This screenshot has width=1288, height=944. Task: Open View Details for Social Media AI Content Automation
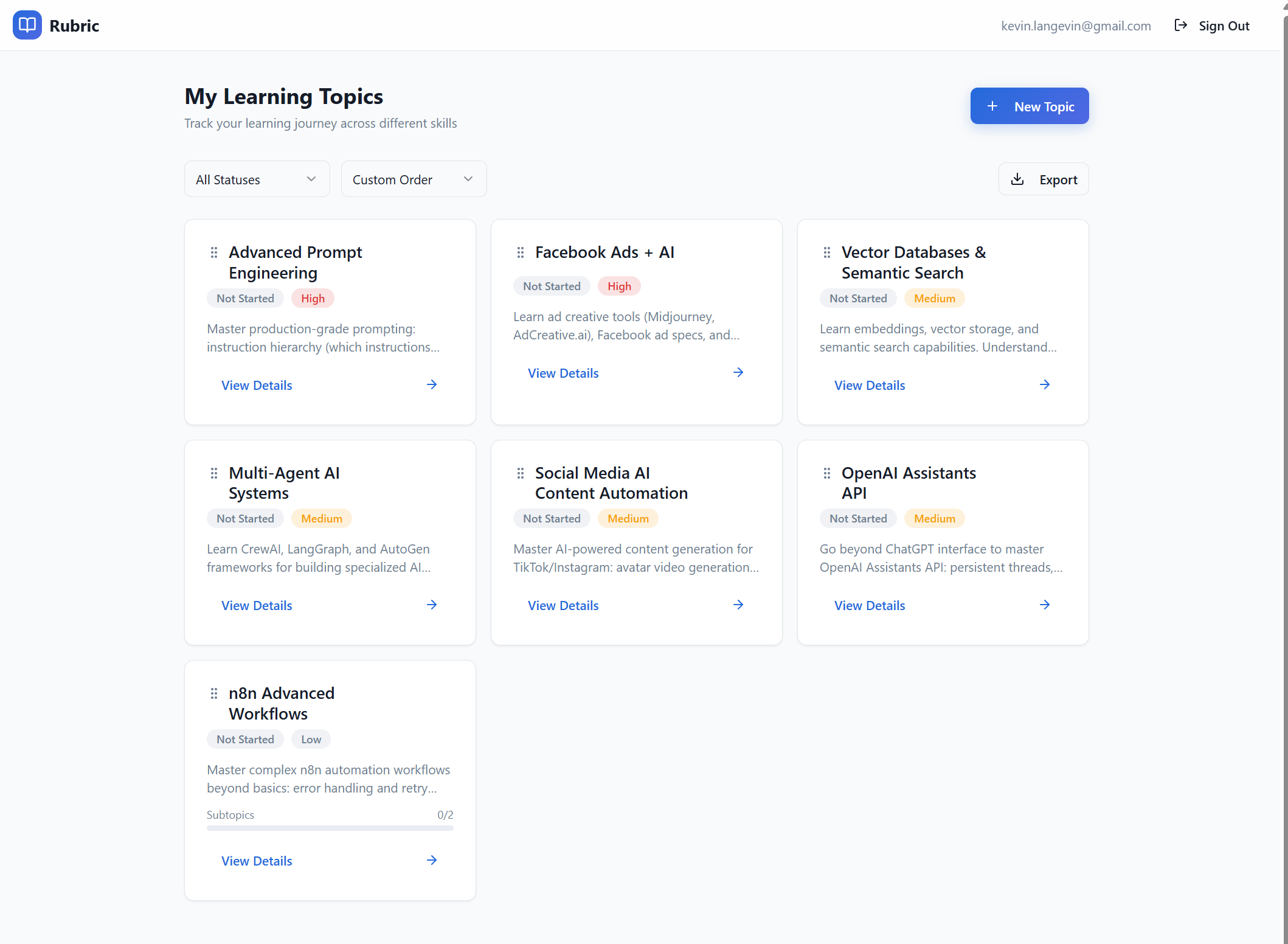563,605
